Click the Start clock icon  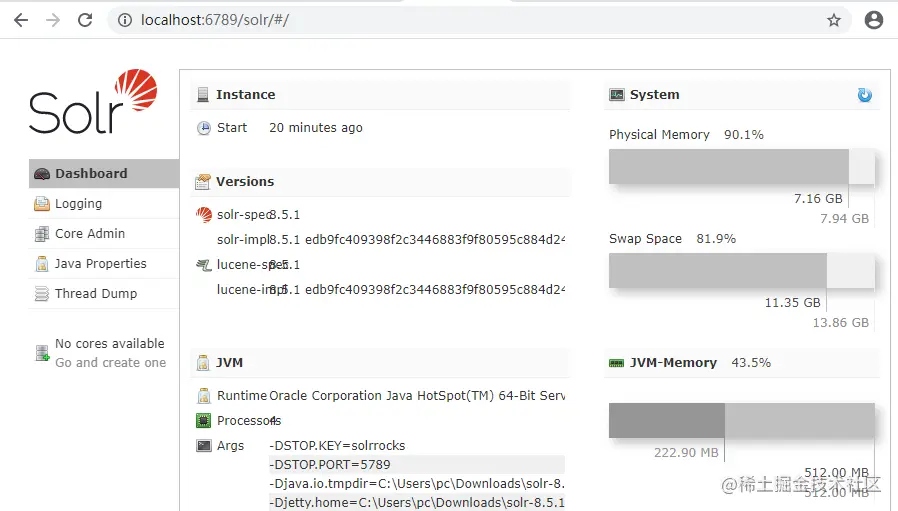point(204,128)
